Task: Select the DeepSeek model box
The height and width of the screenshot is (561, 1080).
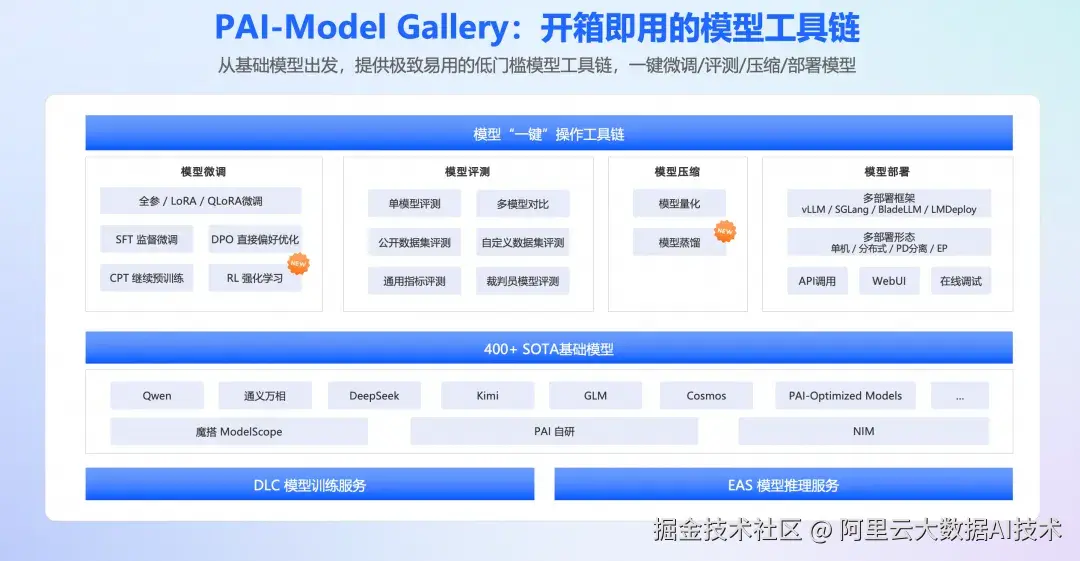Action: point(374,396)
